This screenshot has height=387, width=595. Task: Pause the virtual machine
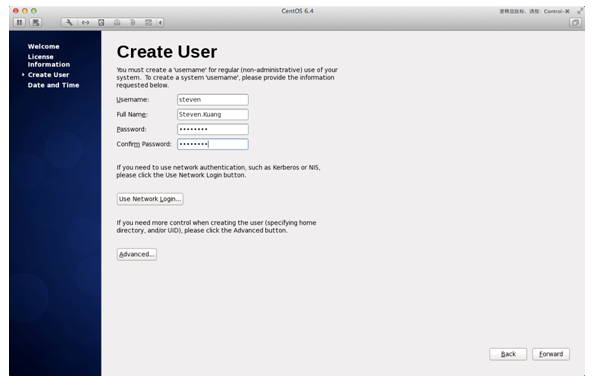point(19,23)
